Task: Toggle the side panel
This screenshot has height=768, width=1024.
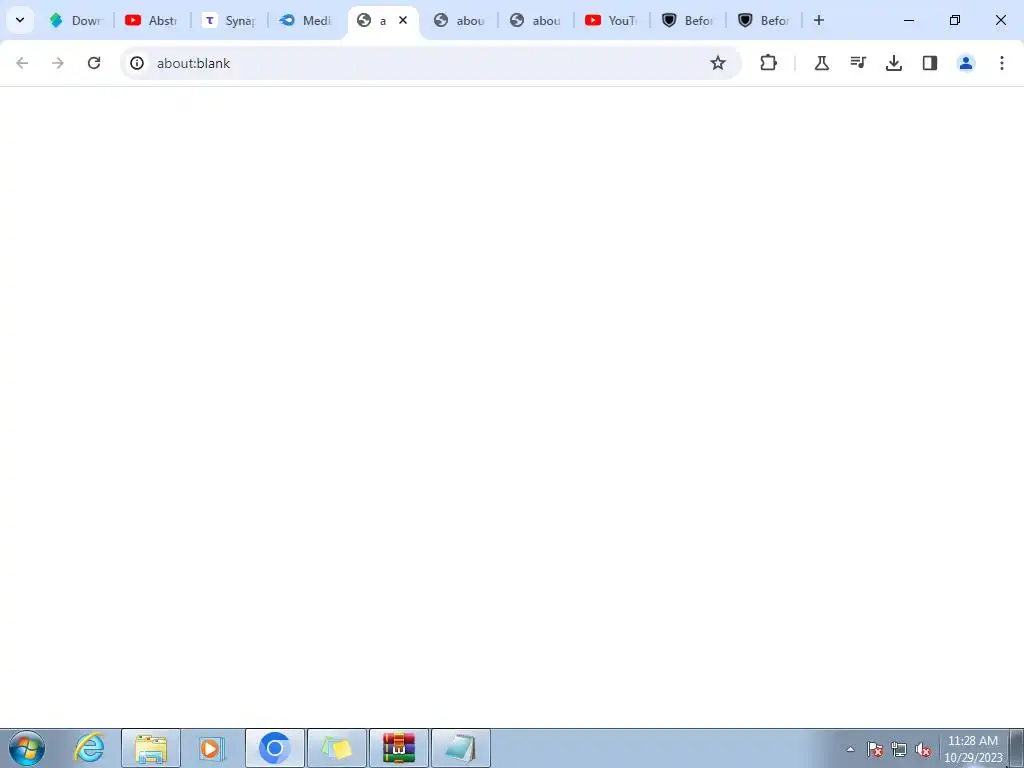Action: point(930,63)
